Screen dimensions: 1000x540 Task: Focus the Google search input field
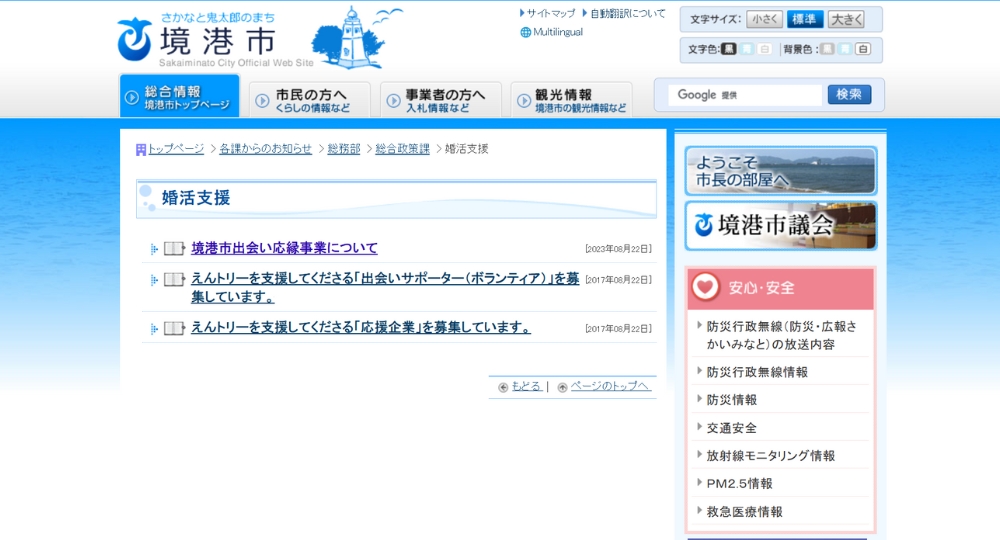745,95
